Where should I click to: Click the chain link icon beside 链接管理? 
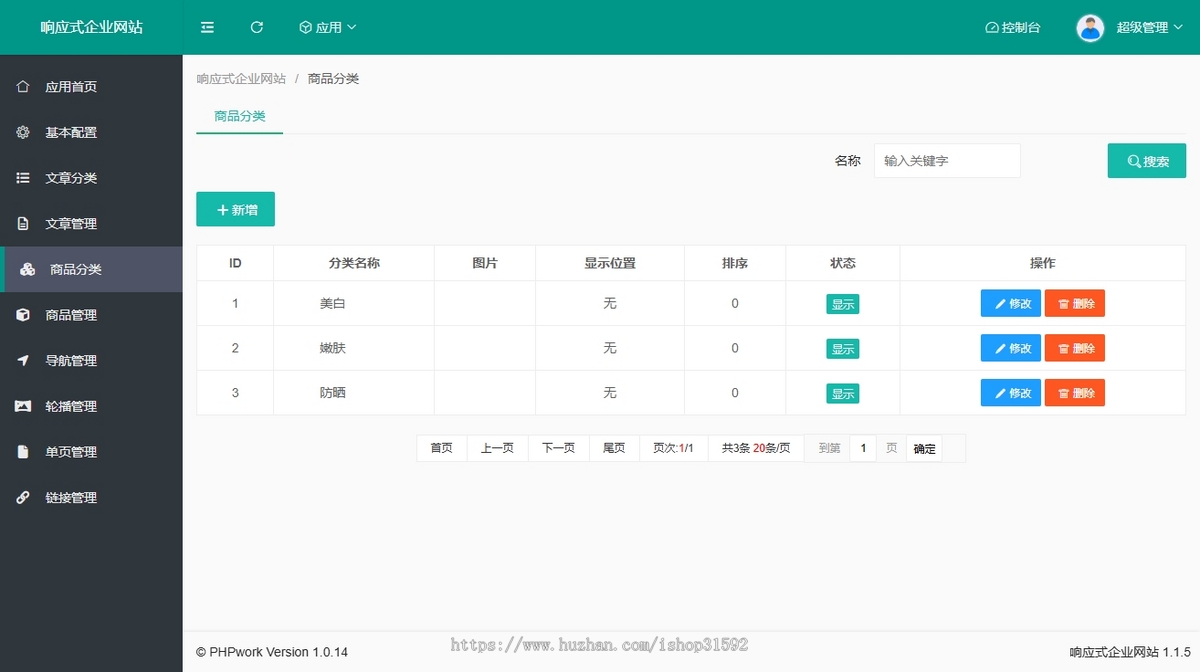point(23,498)
